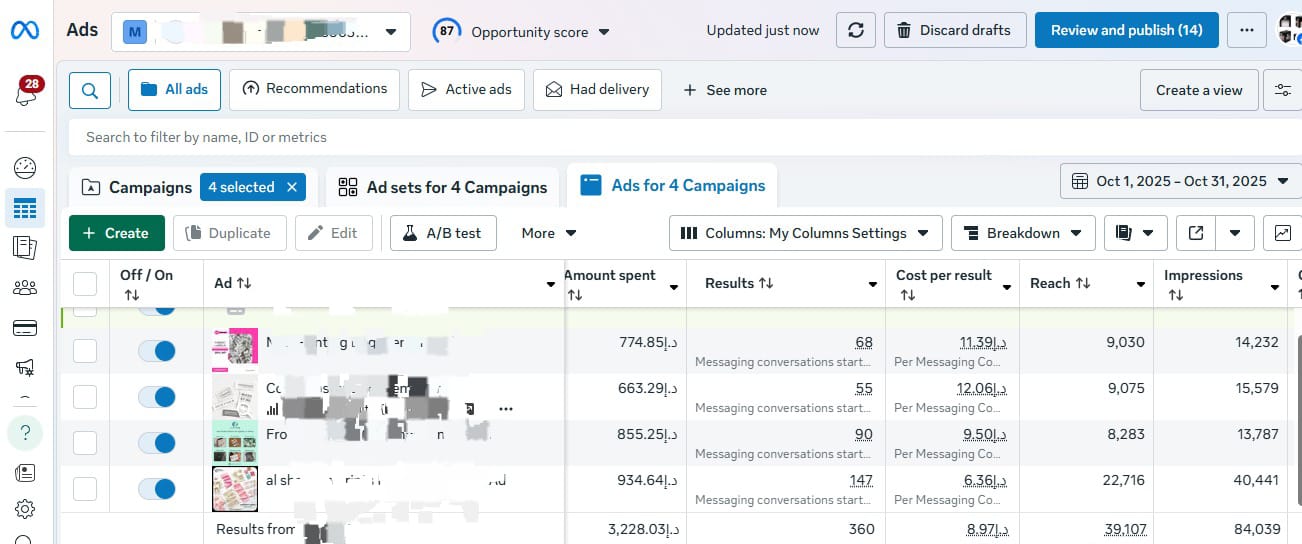Open the search magnifier icon

pos(89,90)
